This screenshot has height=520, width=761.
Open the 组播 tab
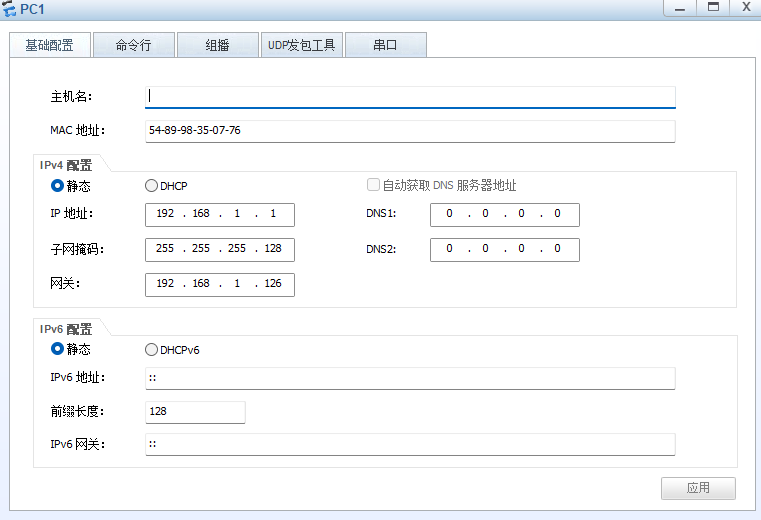tap(217, 45)
